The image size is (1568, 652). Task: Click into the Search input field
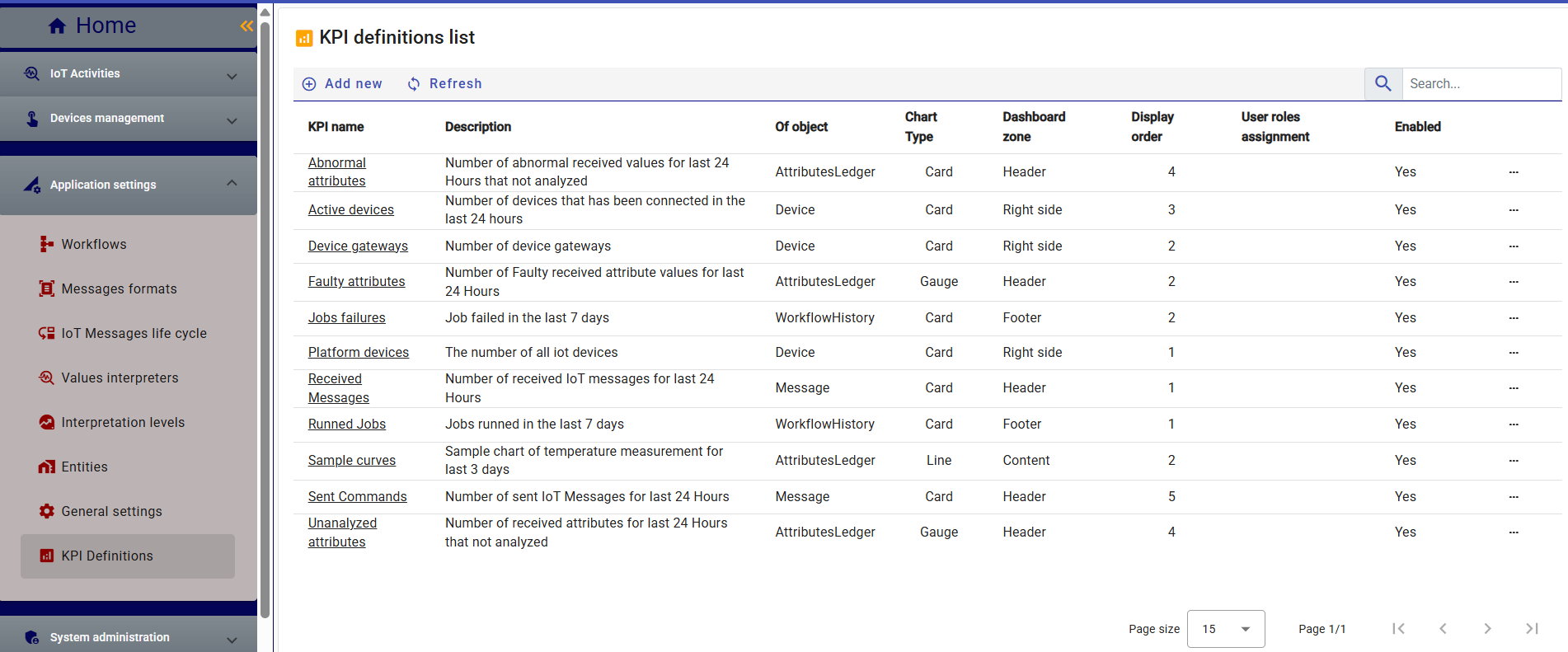pos(1481,83)
